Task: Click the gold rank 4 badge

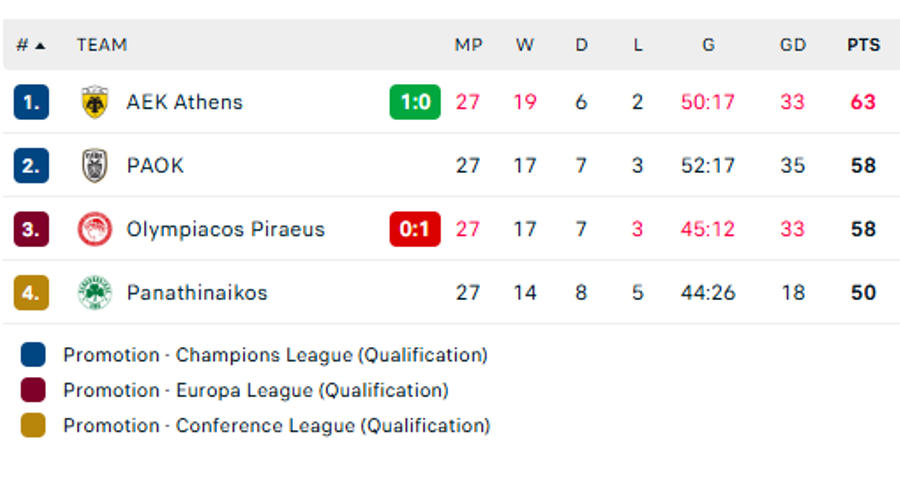Action: coord(31,293)
